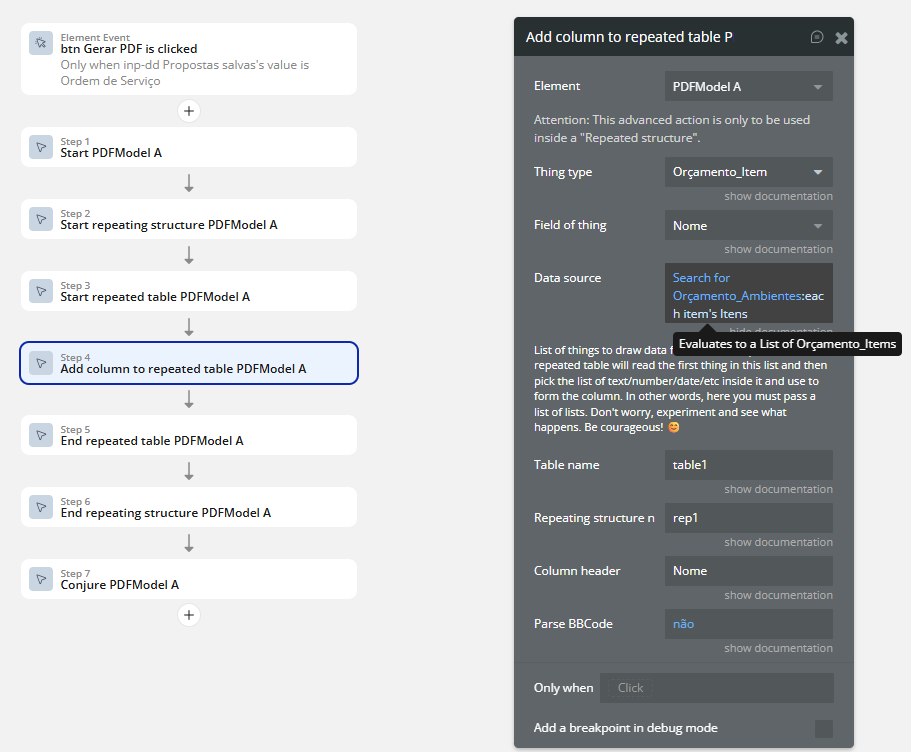Enable the breakpoint in debug mode checkbox
This screenshot has width=911, height=752.
click(823, 728)
